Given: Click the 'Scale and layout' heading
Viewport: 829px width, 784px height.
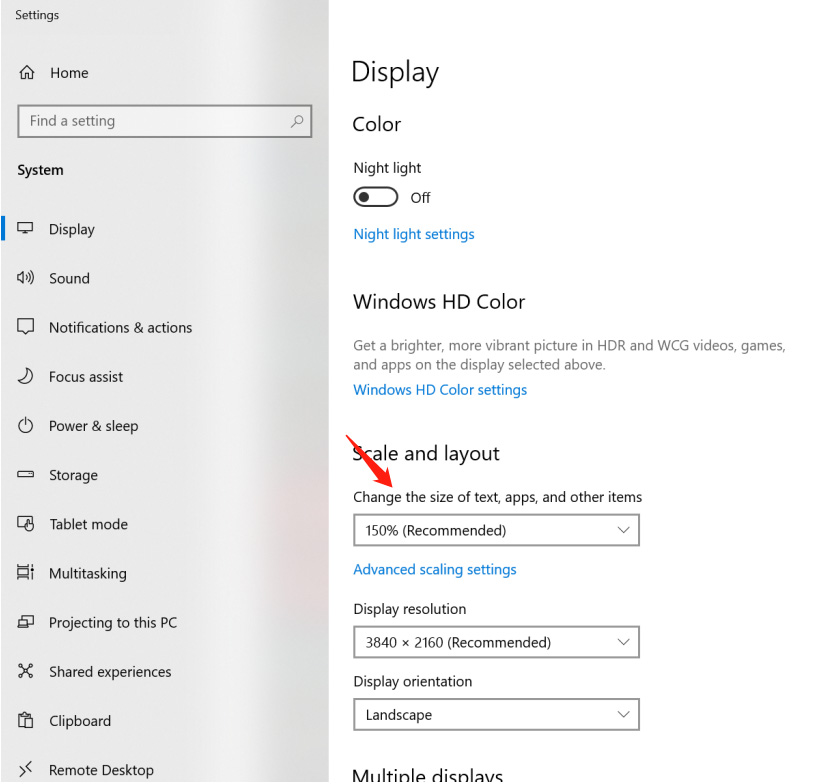Looking at the screenshot, I should point(426,454).
